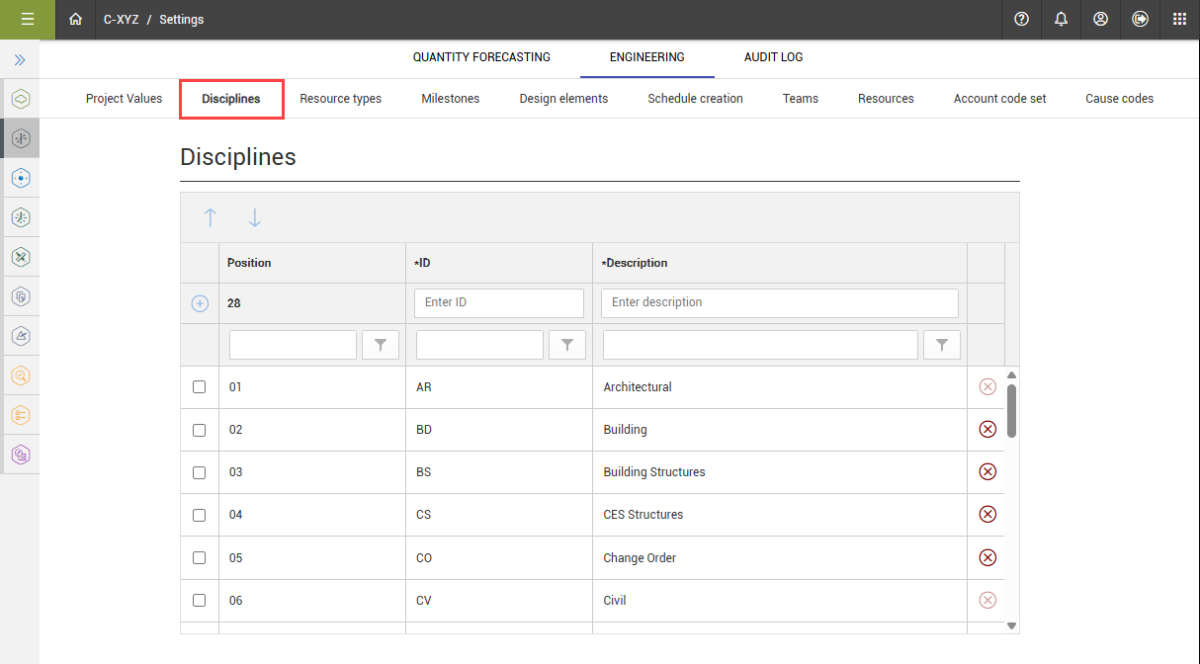Open the Milestones settings tab
Screen dimensions: 1200x664
(450, 99)
